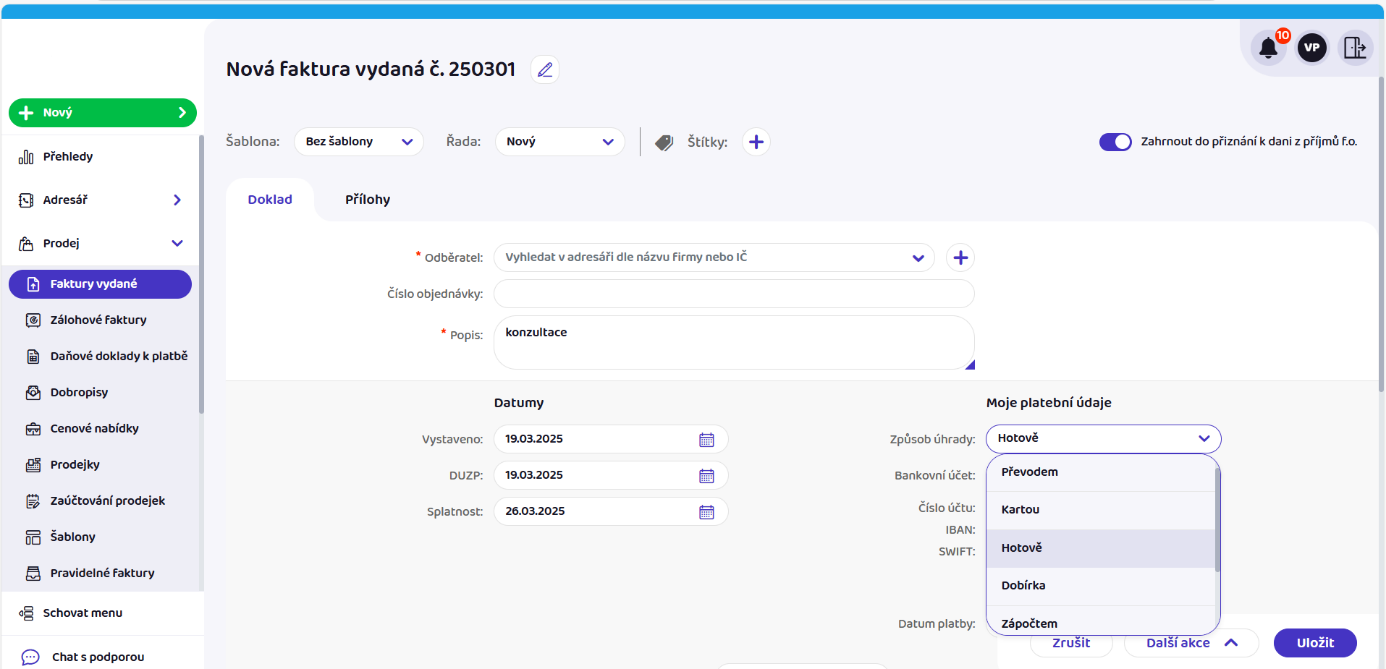
Task: Click the Zálohové faktury icon
Action: (x=33, y=320)
